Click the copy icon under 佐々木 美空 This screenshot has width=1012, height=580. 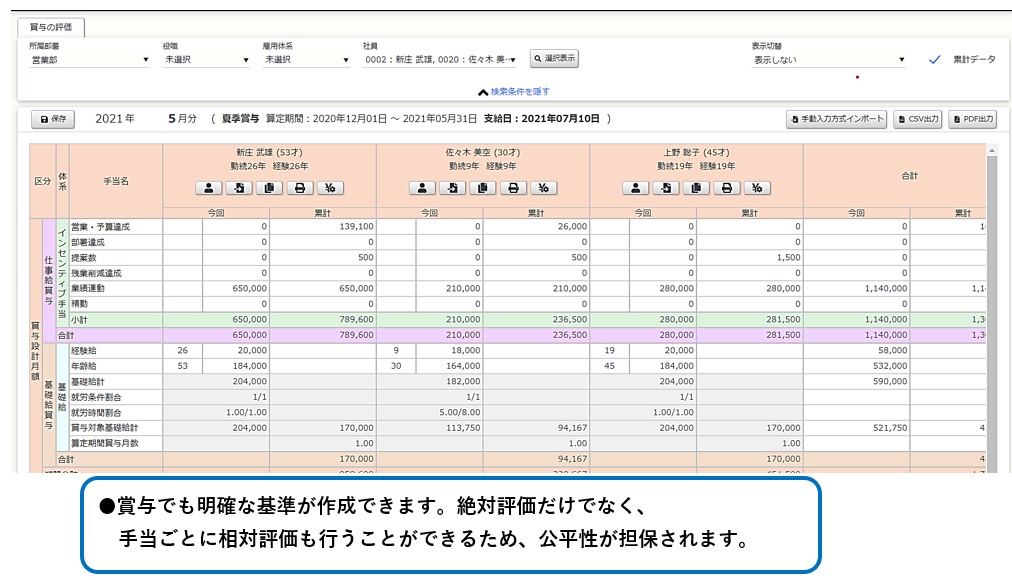coord(483,188)
